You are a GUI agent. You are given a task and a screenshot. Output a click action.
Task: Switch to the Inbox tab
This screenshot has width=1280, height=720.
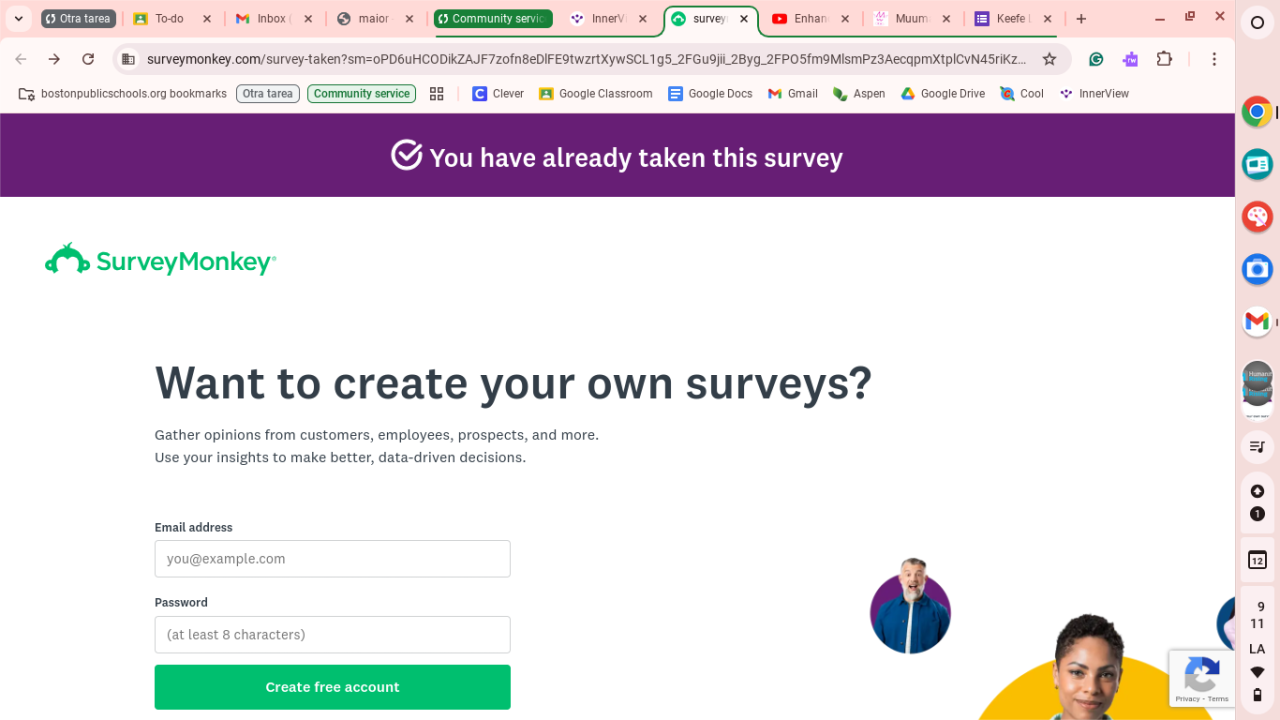tap(270, 19)
